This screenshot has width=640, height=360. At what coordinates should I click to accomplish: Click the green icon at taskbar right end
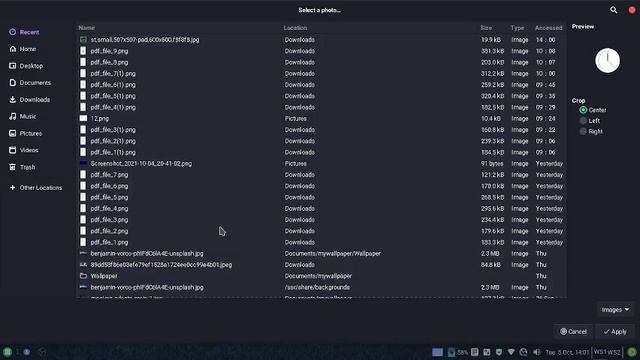coord(632,352)
